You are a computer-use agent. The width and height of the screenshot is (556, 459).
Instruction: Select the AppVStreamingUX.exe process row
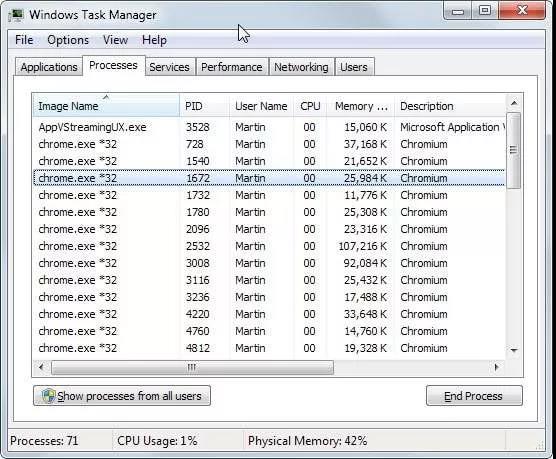269,127
